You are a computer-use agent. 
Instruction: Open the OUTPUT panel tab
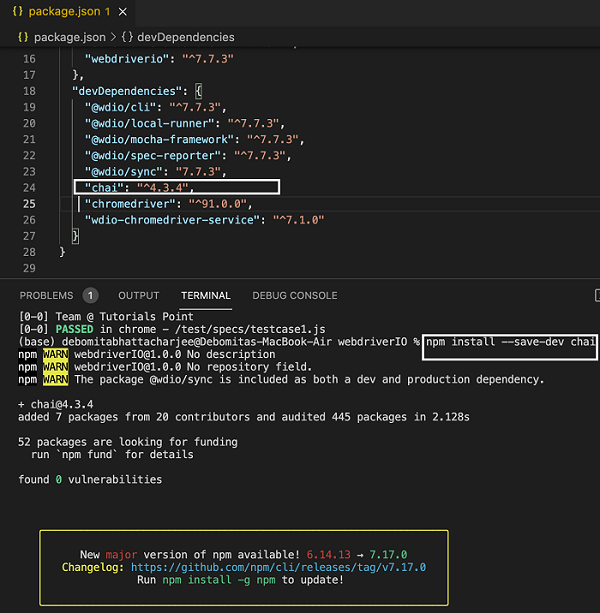(x=139, y=296)
